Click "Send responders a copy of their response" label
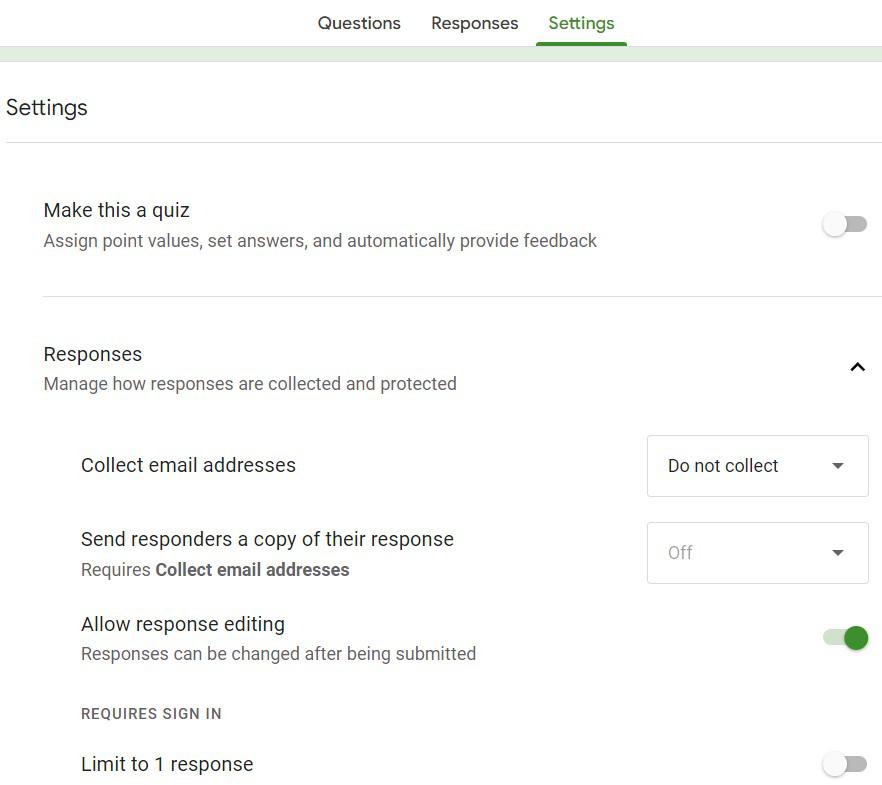The height and width of the screenshot is (785, 882). (267, 539)
